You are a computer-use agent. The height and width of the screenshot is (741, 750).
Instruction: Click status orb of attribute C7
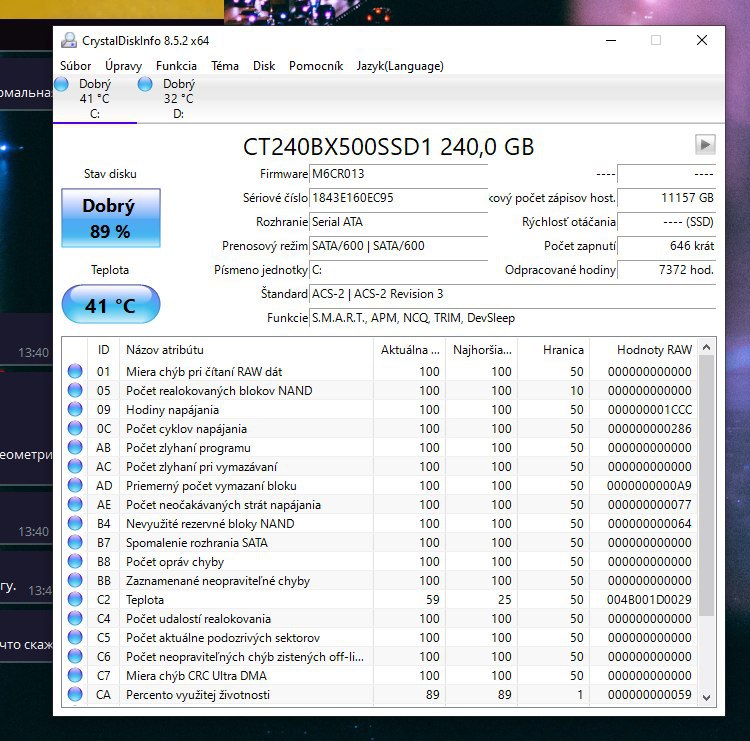click(75, 675)
